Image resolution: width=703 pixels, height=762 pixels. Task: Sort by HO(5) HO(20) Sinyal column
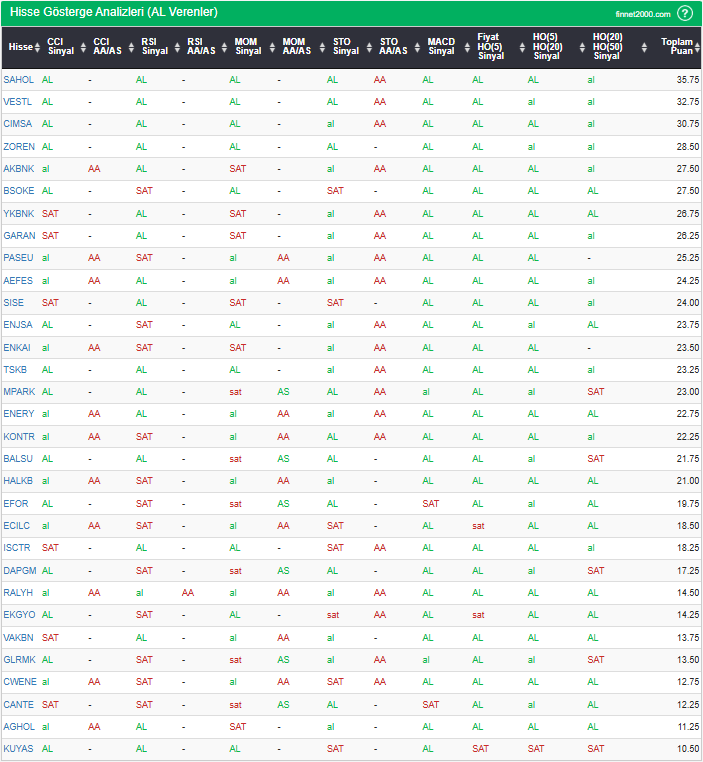point(547,47)
